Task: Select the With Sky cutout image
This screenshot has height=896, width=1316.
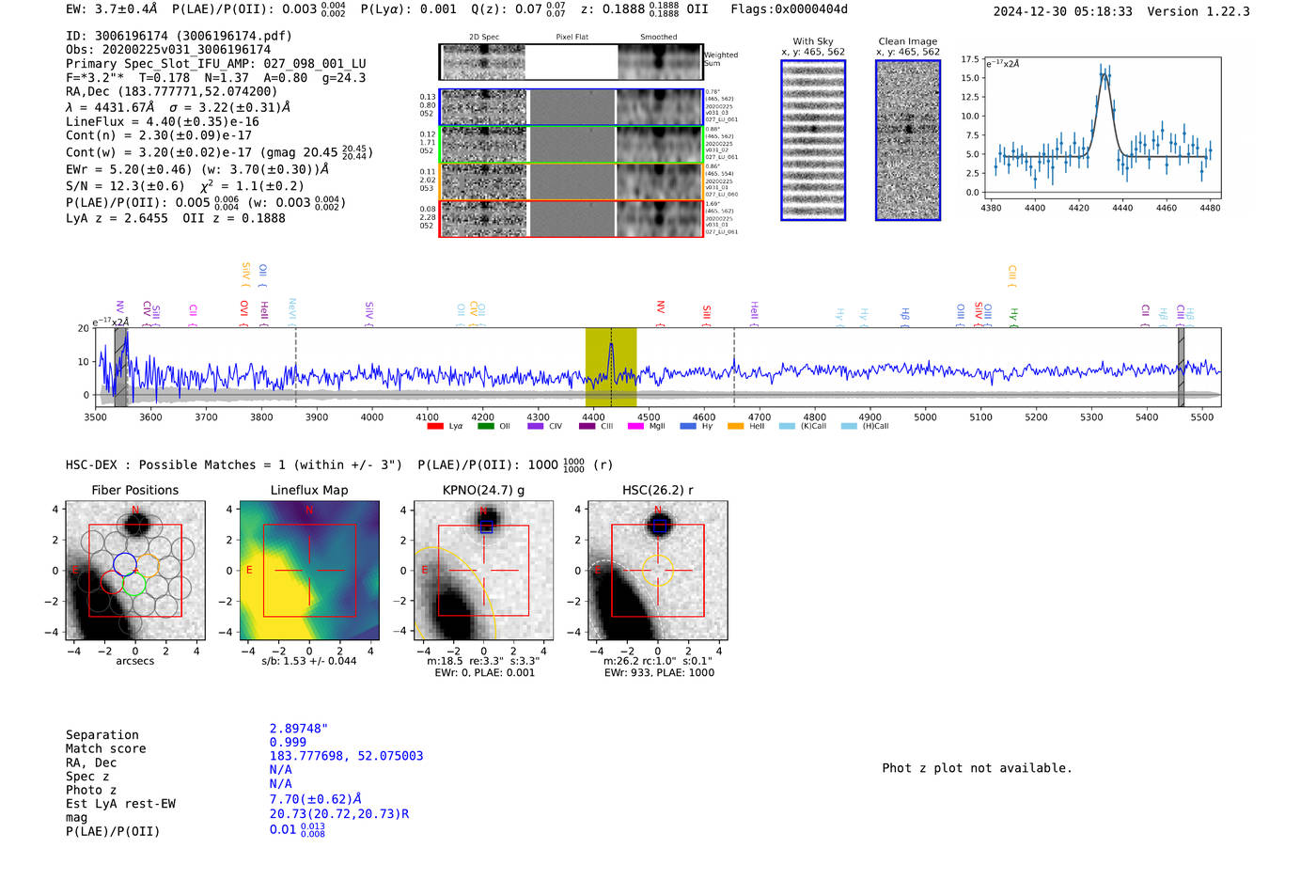Action: pyautogui.click(x=813, y=140)
